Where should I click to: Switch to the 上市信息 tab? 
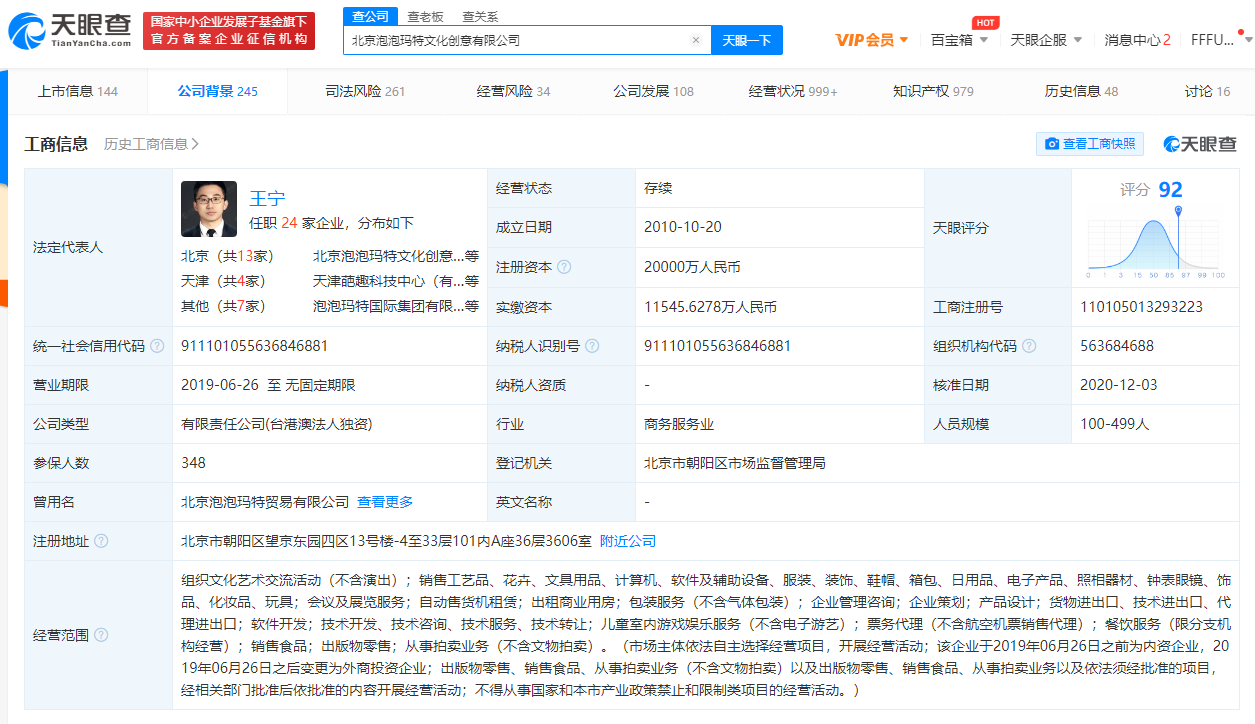click(x=77, y=91)
